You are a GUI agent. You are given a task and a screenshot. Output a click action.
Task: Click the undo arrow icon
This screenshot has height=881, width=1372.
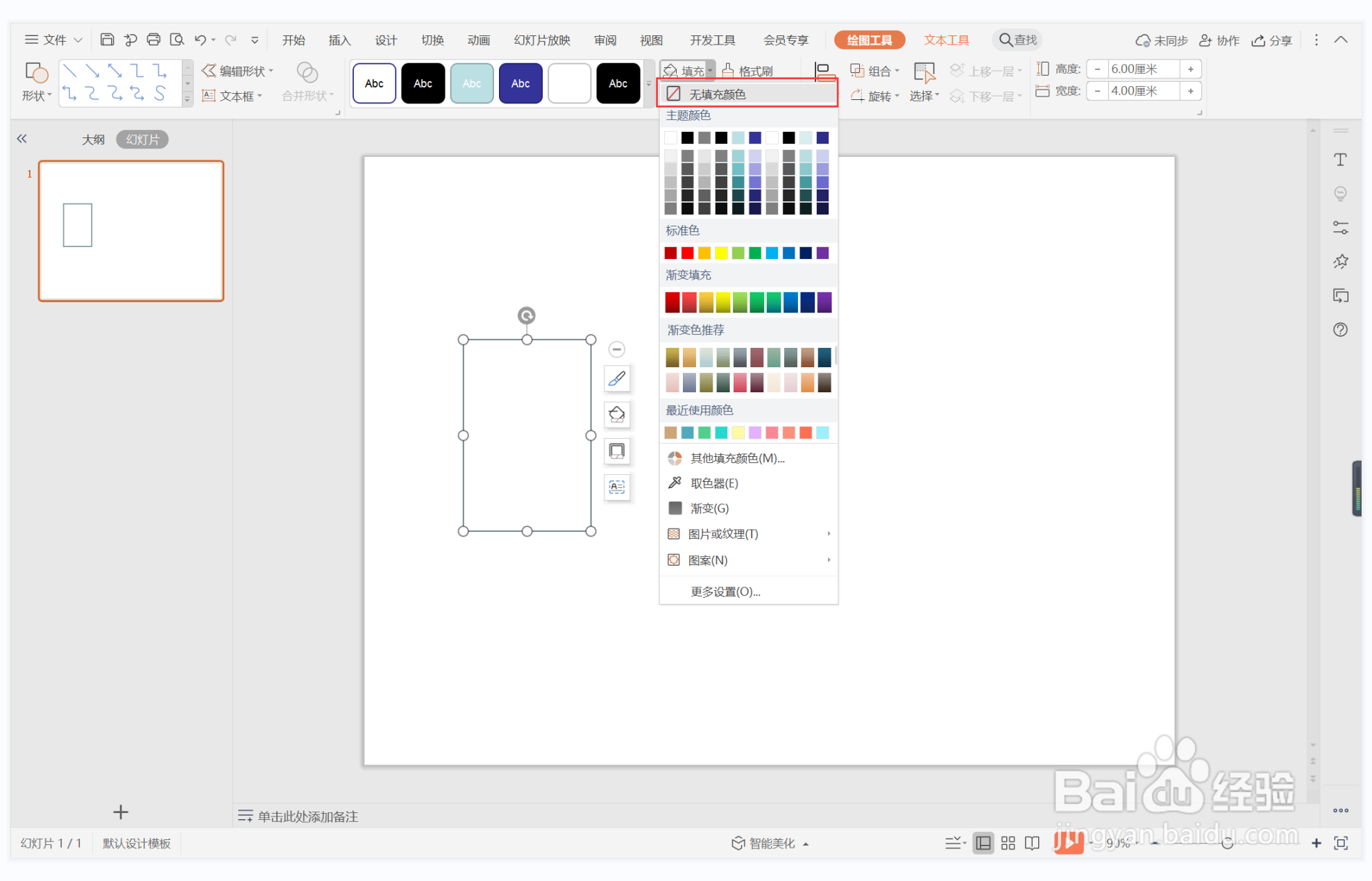(200, 40)
